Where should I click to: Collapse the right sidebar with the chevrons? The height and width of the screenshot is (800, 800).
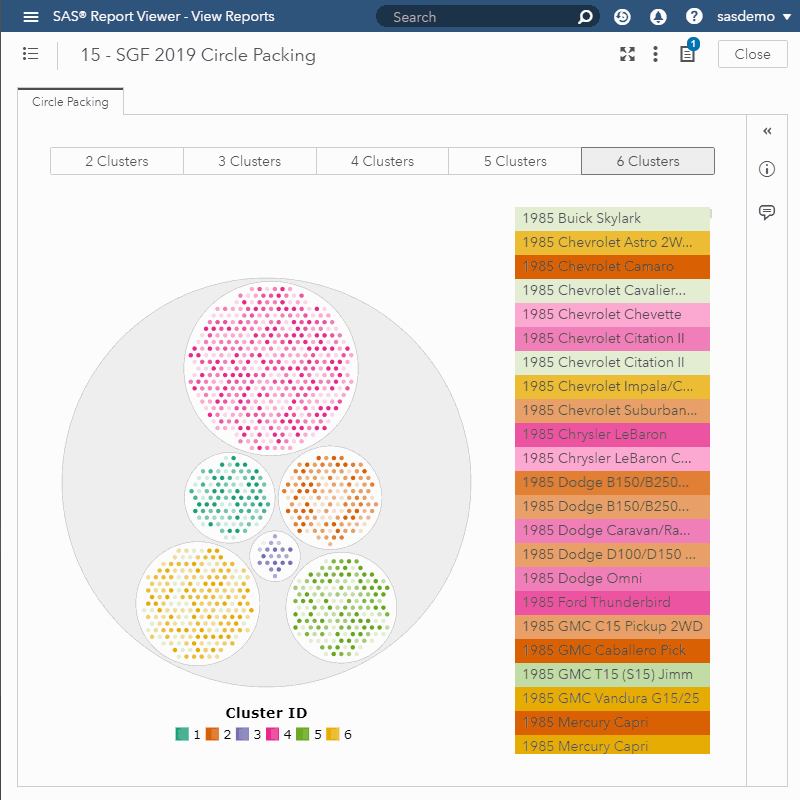[767, 131]
